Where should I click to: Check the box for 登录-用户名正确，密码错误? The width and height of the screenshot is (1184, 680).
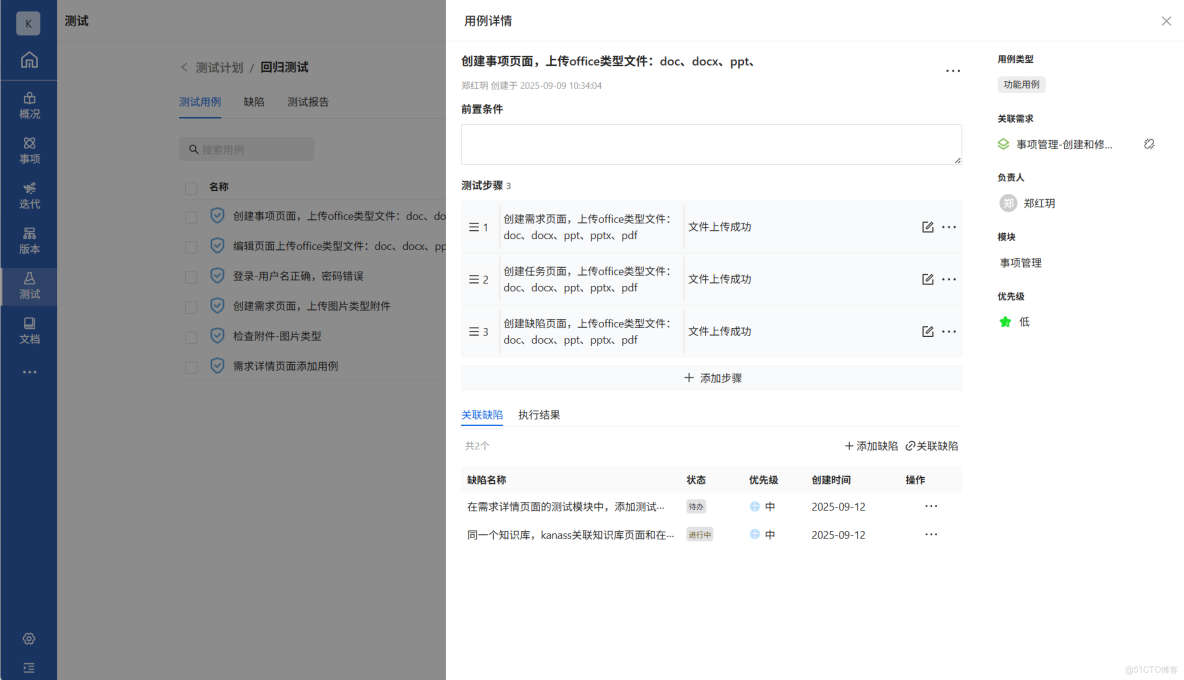point(190,277)
